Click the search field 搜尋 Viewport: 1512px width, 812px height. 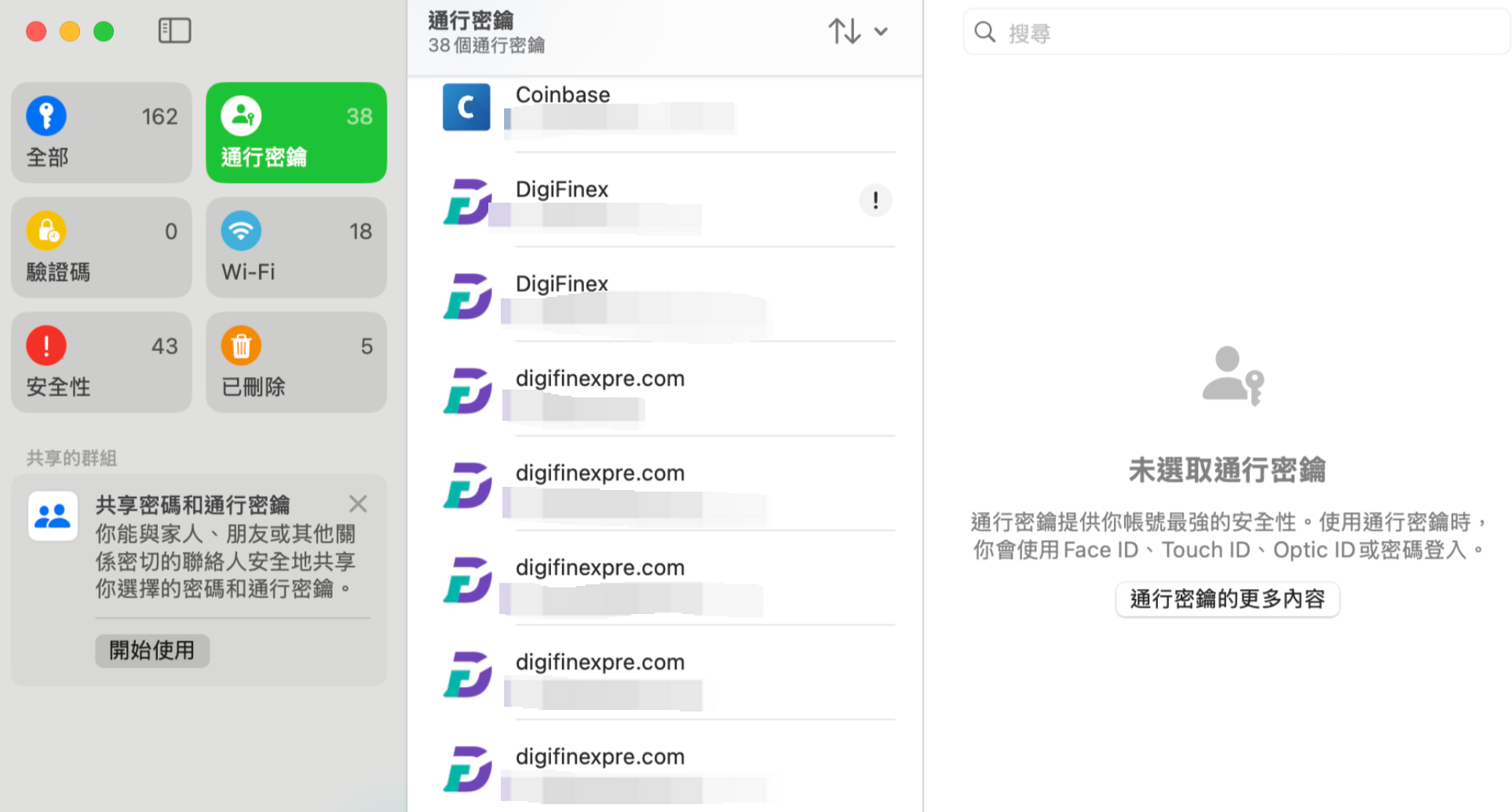[x=1248, y=33]
